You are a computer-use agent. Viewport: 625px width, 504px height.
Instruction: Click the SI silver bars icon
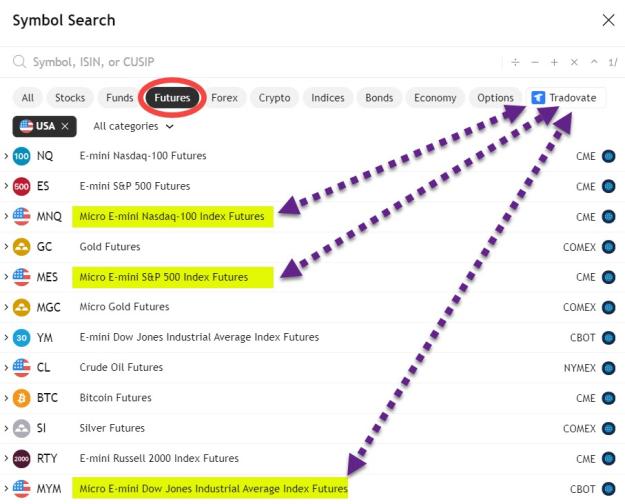22,428
